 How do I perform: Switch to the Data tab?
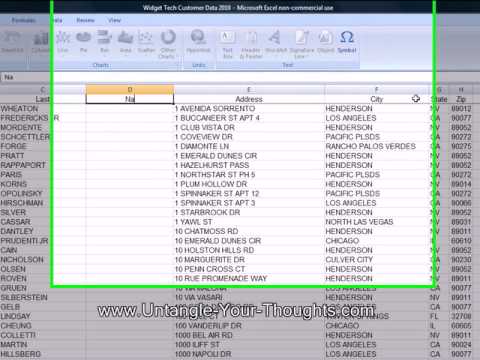[57, 20]
